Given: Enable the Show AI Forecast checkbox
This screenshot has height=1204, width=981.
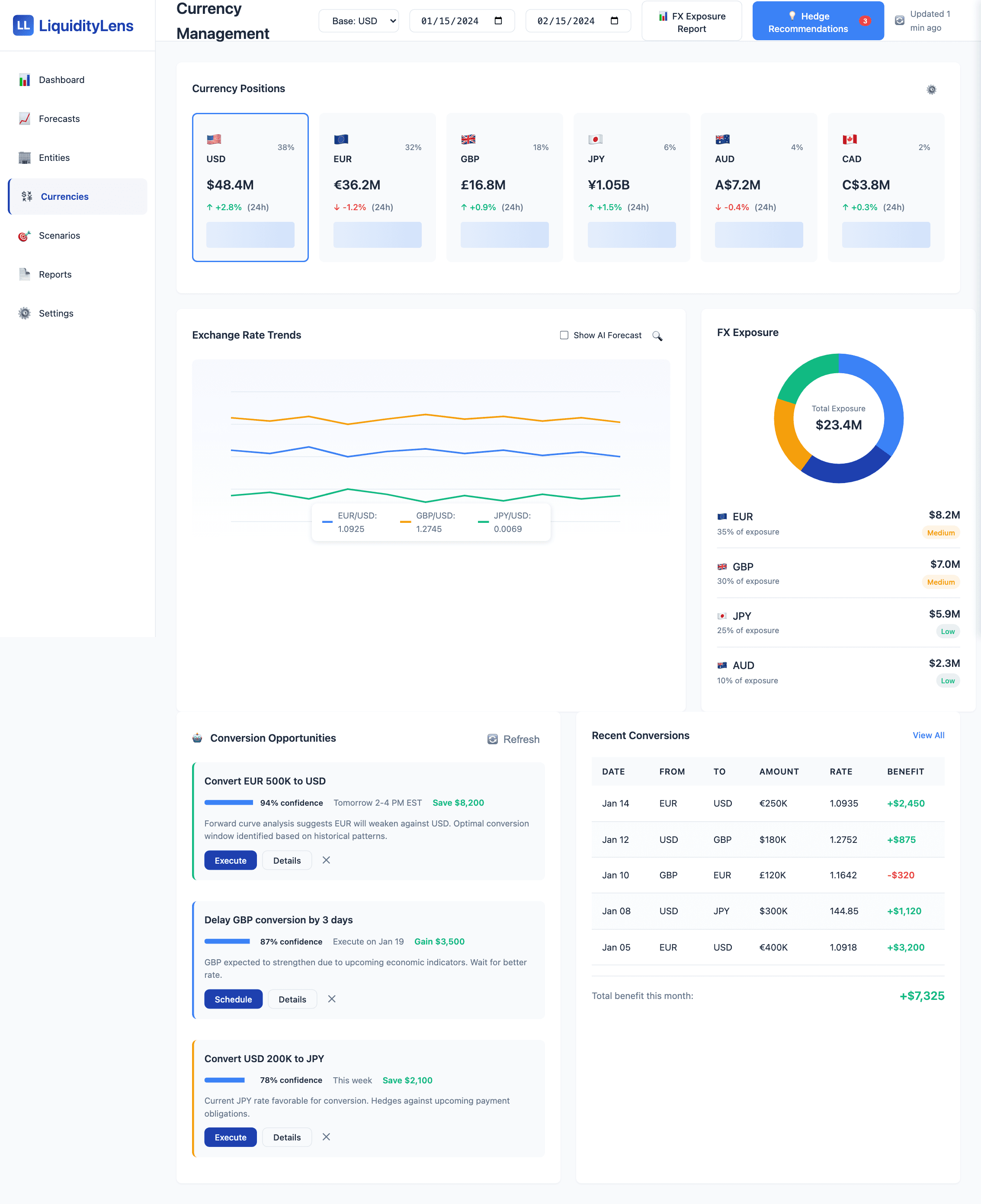Looking at the screenshot, I should pyautogui.click(x=564, y=335).
